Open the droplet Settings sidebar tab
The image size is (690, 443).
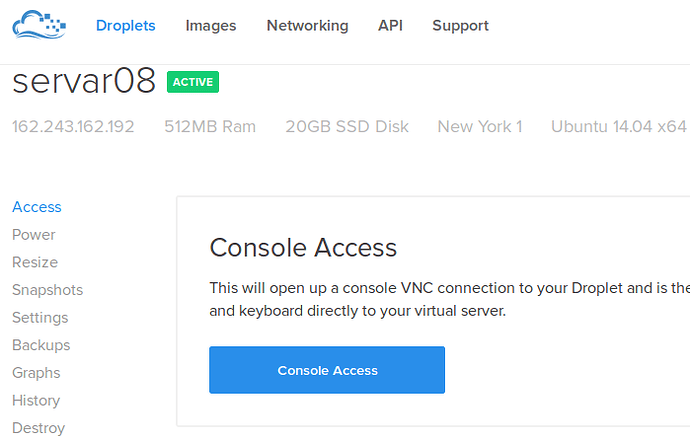40,318
